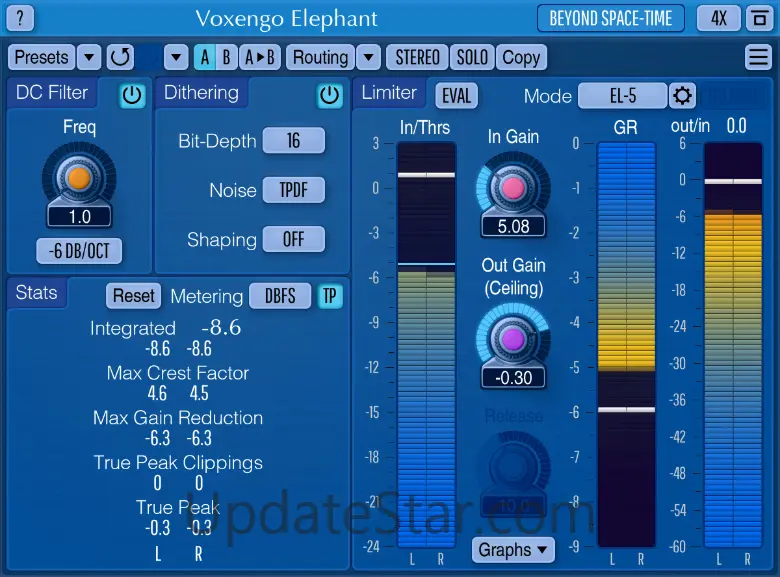
Task: Toggle DC Filter power button
Action: point(132,95)
